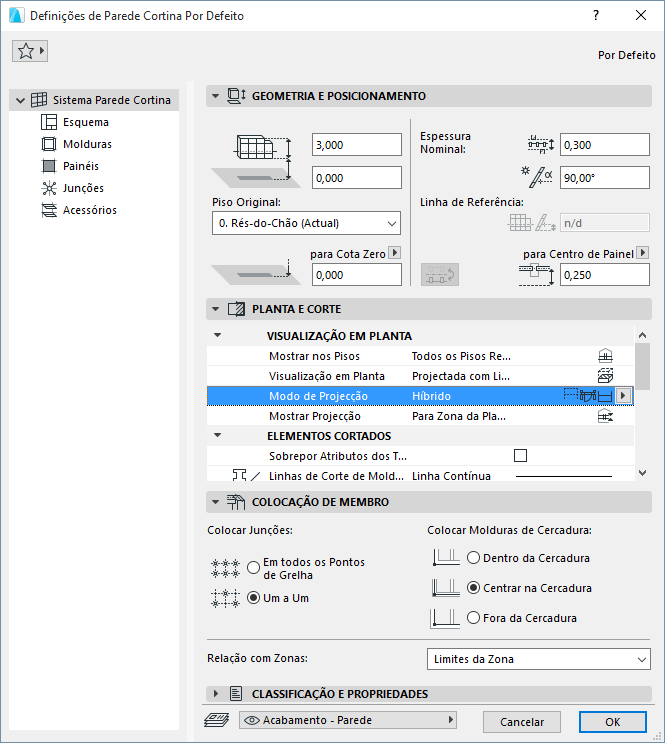Click the Mostrar nos Pisos story icon
Image resolution: width=665 pixels, height=743 pixels.
pyautogui.click(x=605, y=356)
